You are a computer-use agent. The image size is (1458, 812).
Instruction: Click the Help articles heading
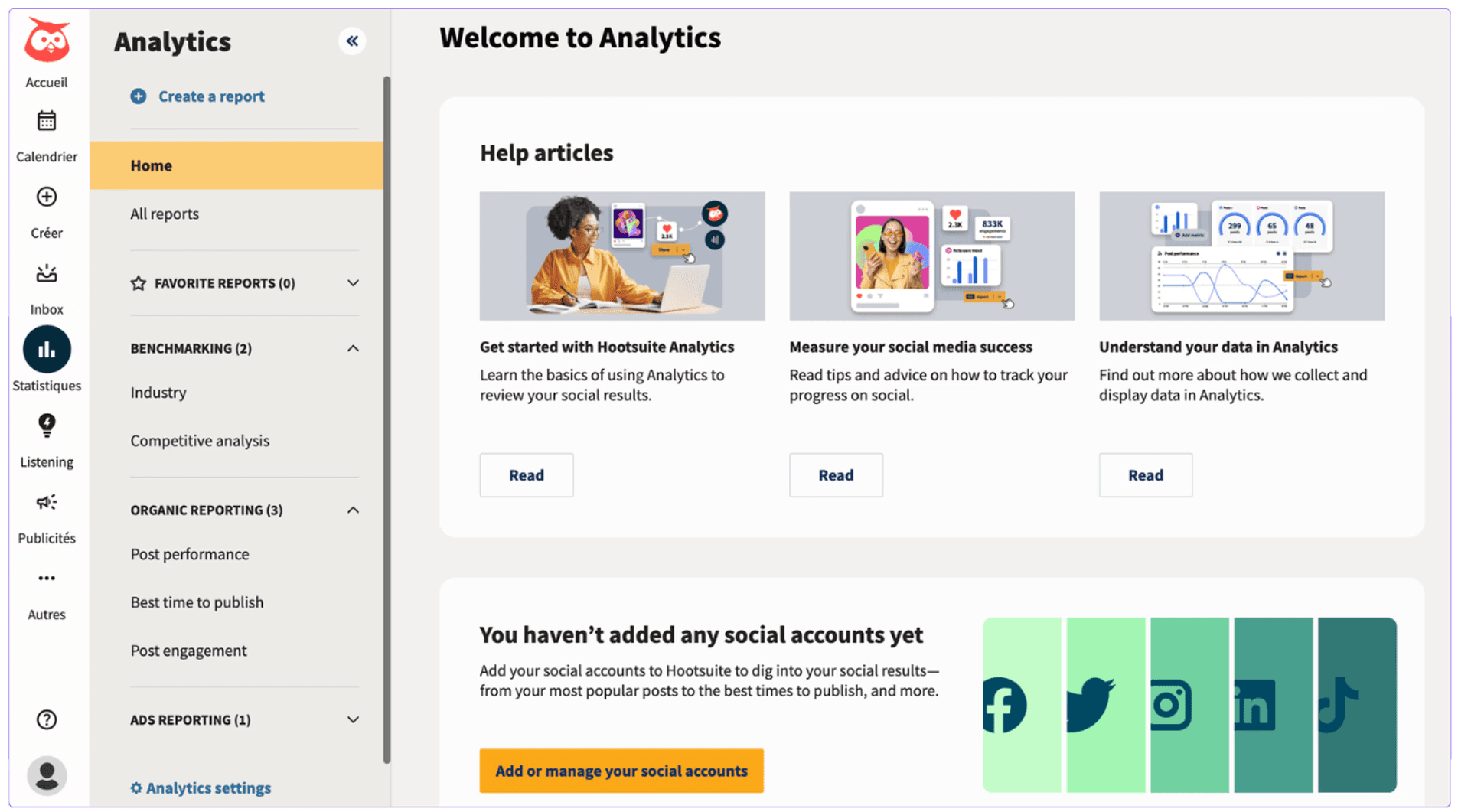click(546, 153)
